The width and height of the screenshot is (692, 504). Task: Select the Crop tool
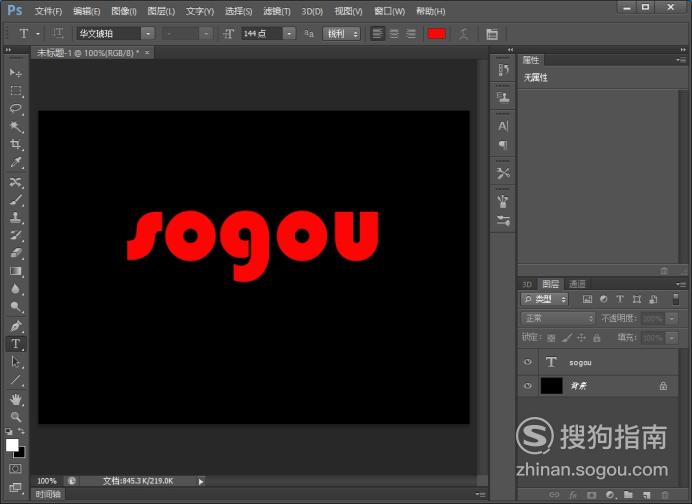(16, 145)
